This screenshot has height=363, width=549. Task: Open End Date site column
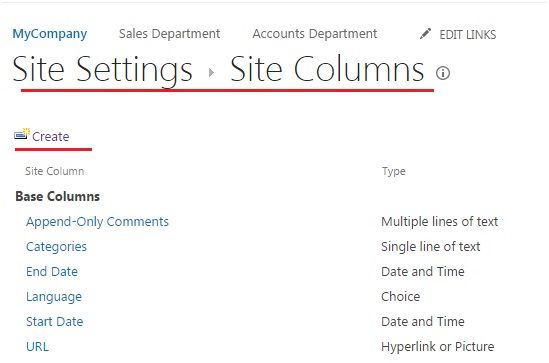(x=52, y=272)
